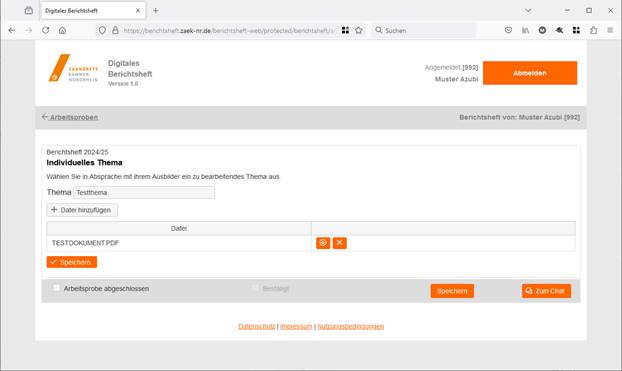Click Berichtsheft von: Muster Azubi text
The width and height of the screenshot is (622, 371).
click(520, 117)
